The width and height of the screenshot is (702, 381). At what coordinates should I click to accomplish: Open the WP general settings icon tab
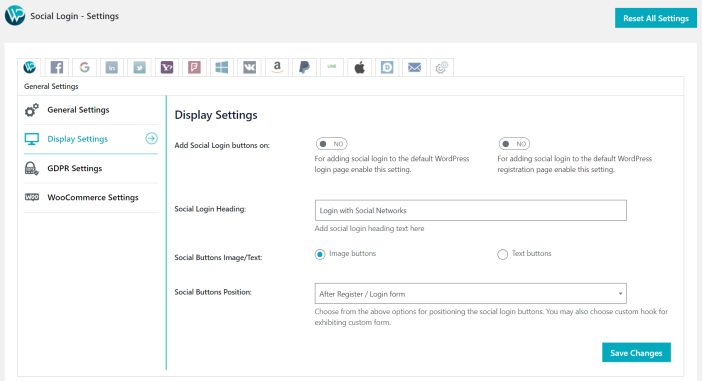click(x=30, y=68)
